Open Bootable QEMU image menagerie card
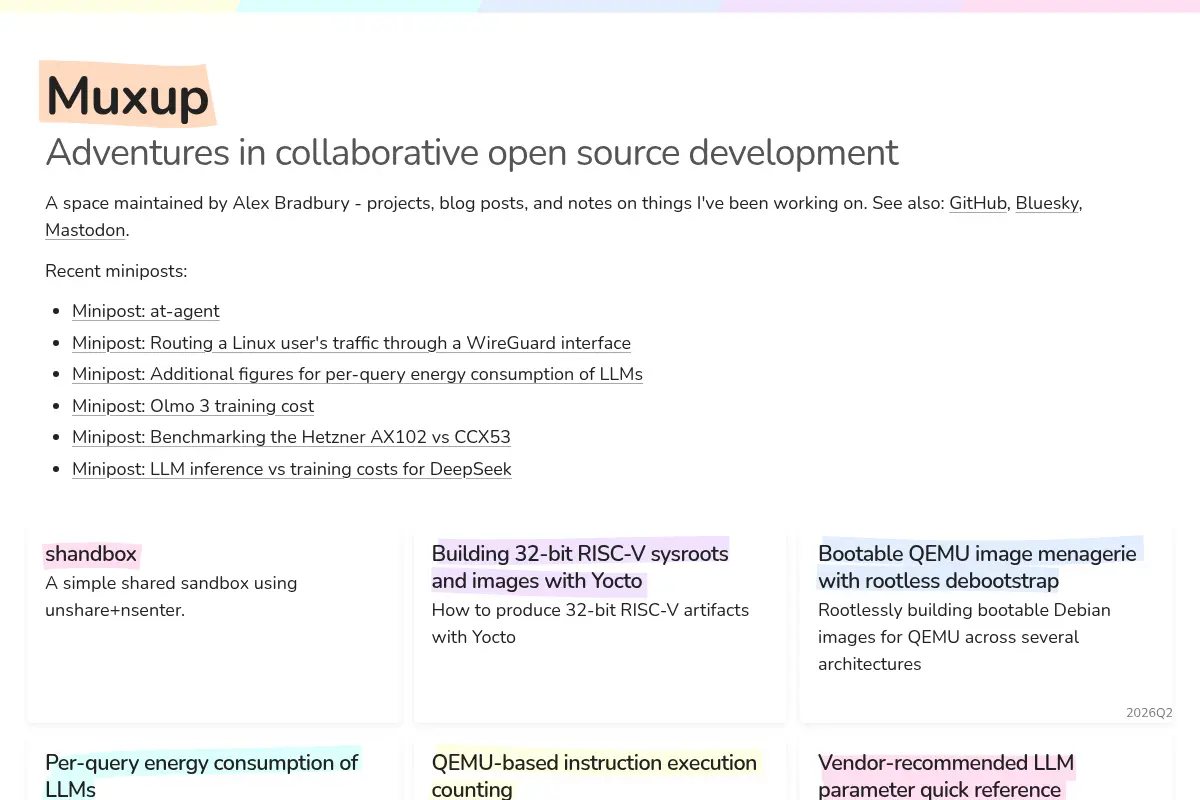Viewport: 1200px width, 800px height. (x=977, y=567)
